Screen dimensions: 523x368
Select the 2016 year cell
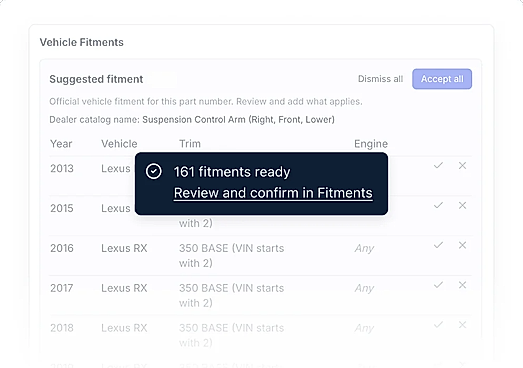coord(62,248)
